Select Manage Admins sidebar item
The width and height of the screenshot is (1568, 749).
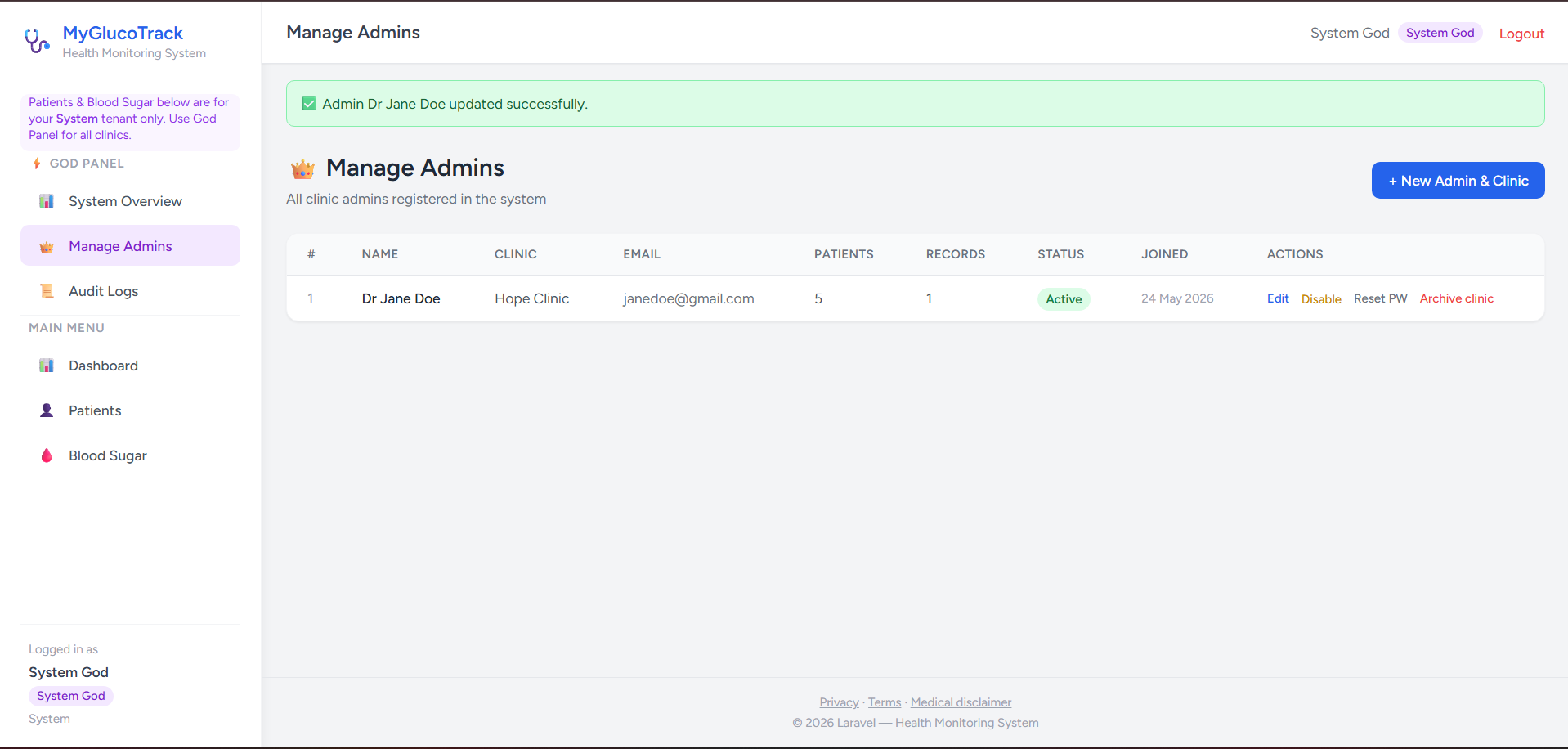pyautogui.click(x=130, y=246)
